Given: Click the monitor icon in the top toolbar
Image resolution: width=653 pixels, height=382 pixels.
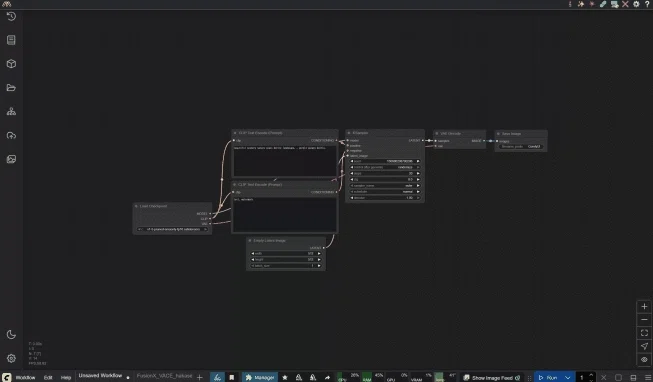Looking at the screenshot, I should [x=614, y=4].
